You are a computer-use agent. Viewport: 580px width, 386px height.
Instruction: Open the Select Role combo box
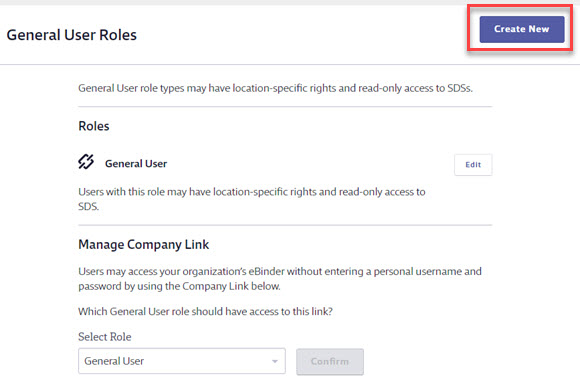tap(182, 361)
